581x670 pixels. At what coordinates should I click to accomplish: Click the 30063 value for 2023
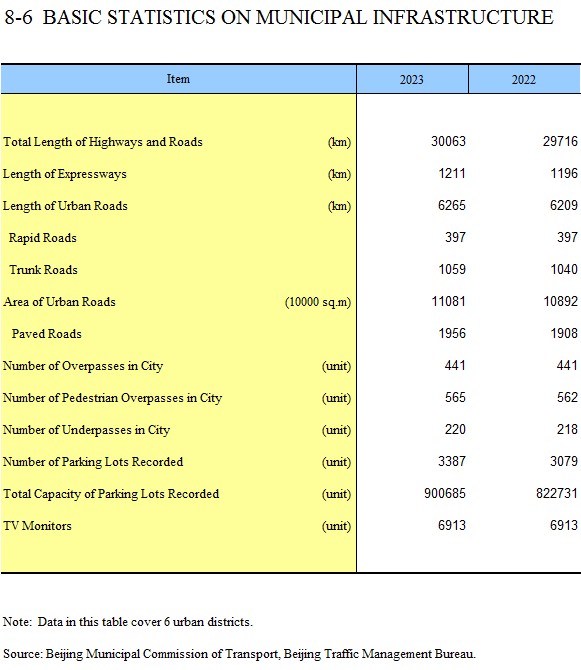pos(448,141)
